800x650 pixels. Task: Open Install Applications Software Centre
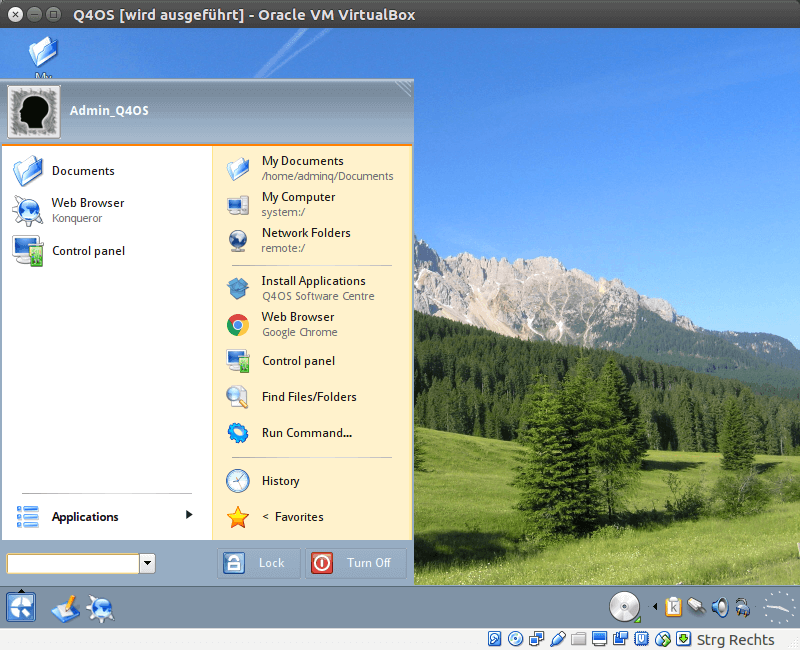[312, 288]
